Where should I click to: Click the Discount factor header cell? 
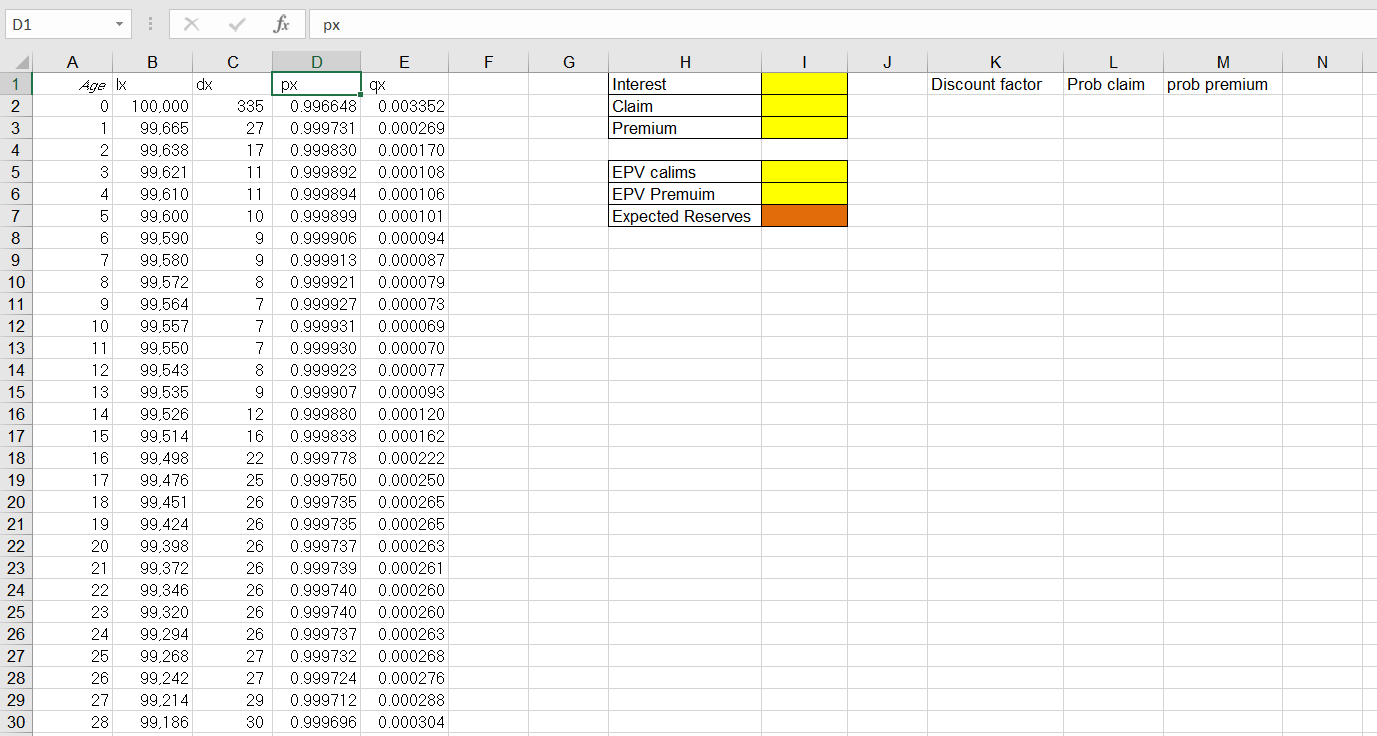click(995, 84)
